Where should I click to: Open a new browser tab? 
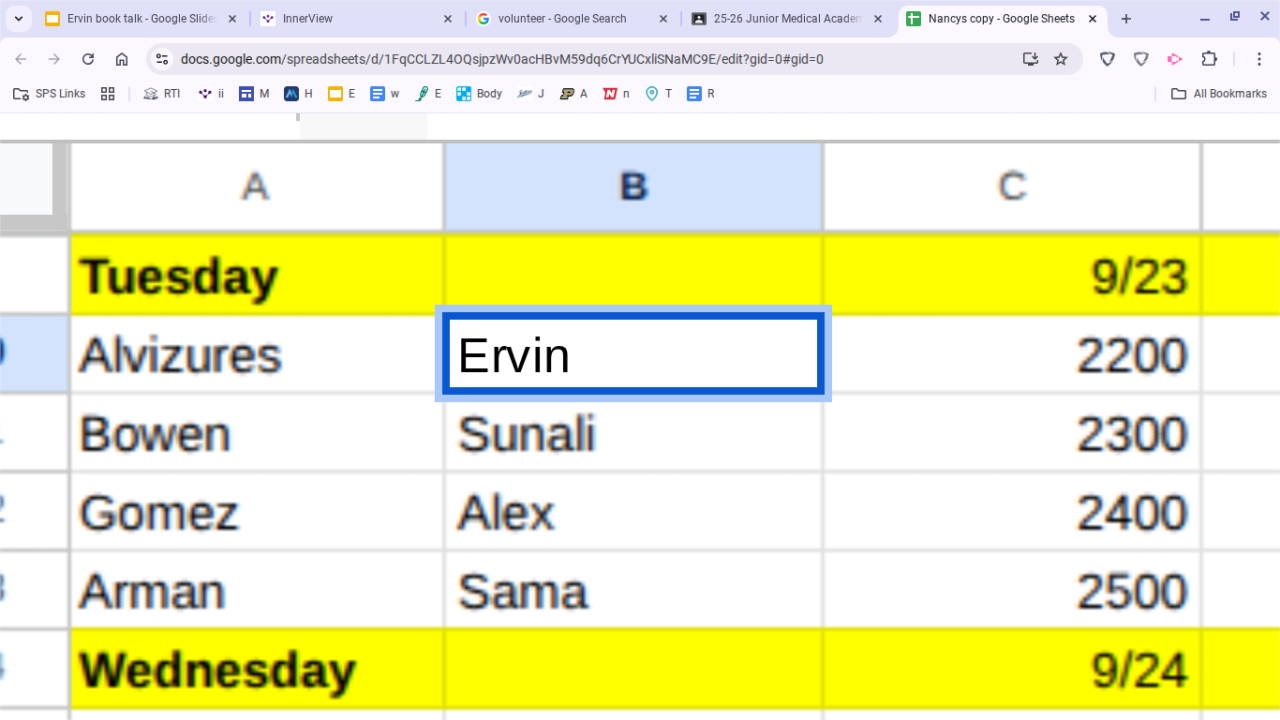point(1126,19)
